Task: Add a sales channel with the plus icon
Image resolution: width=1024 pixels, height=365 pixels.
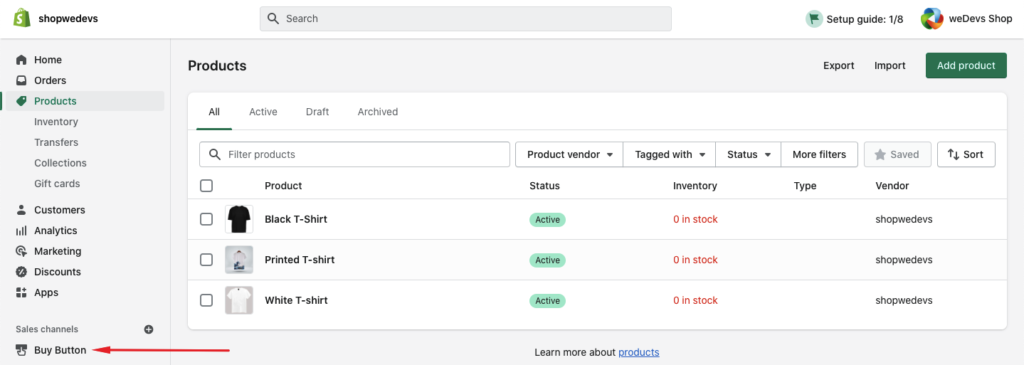Action: 149,329
